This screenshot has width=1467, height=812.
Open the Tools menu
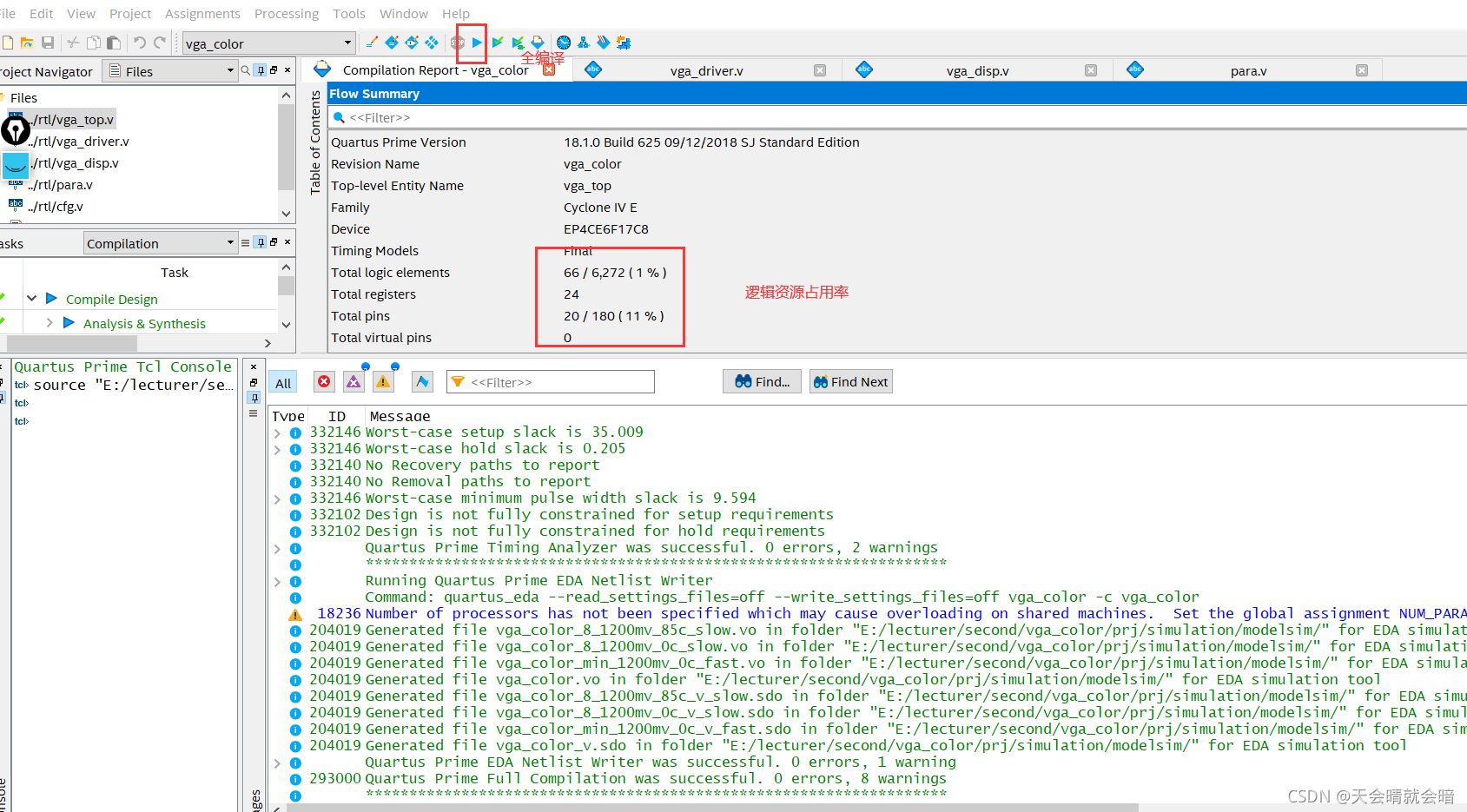point(349,13)
